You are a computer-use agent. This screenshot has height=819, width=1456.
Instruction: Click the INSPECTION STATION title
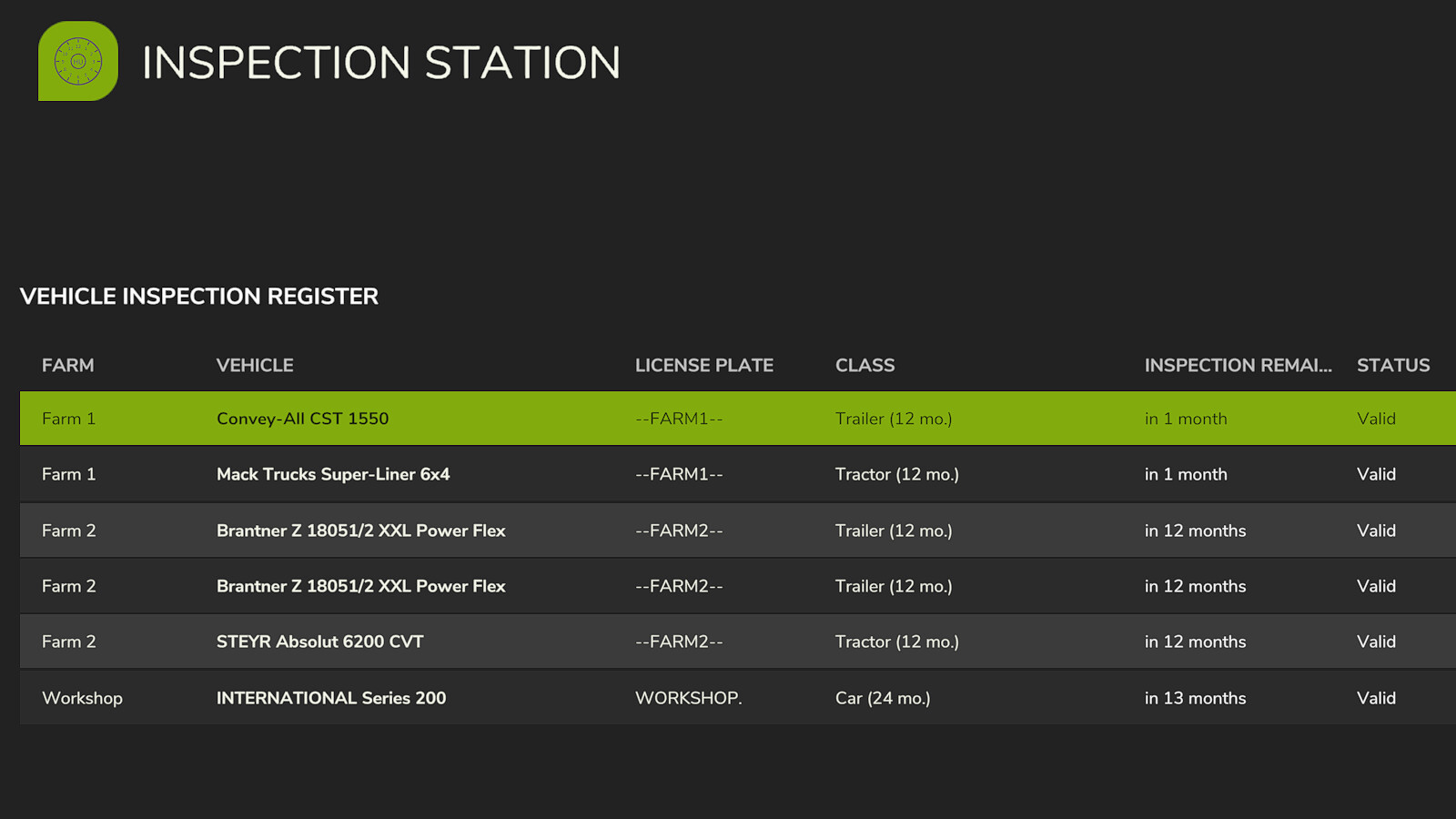pyautogui.click(x=381, y=63)
